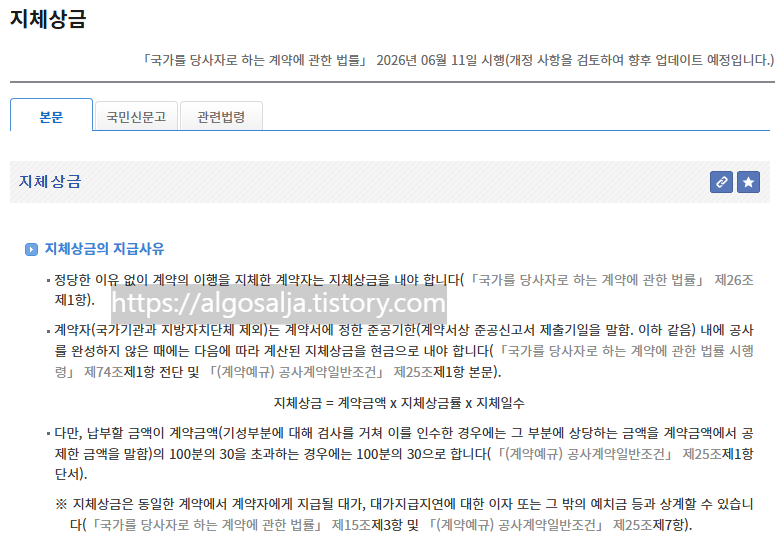The width and height of the screenshot is (775, 549).
Task: Bookmark the page with the star icon
Action: 748,182
